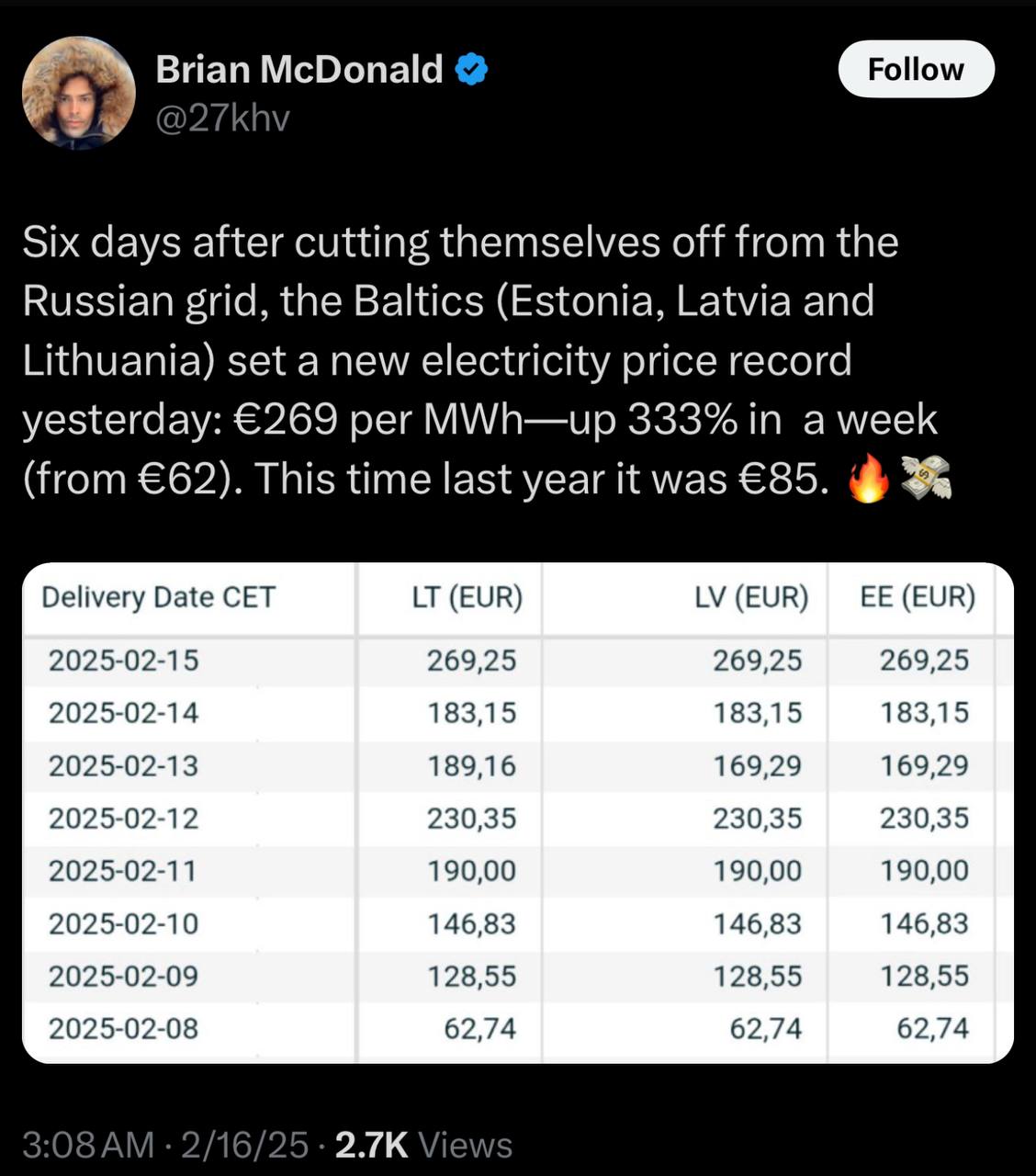The width and height of the screenshot is (1036, 1176).
Task: Click the LV (EUR) column header
Action: (751, 597)
